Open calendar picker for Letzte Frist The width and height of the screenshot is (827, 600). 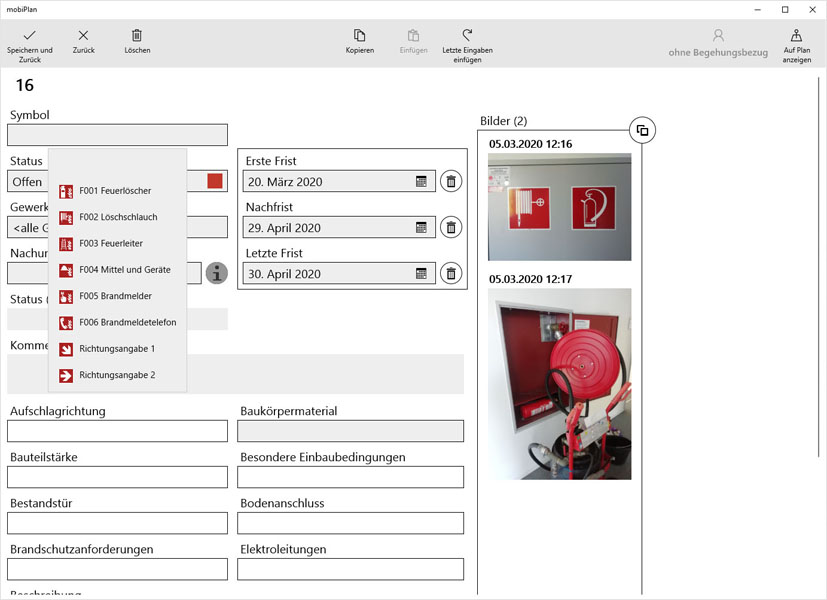pyautogui.click(x=421, y=273)
